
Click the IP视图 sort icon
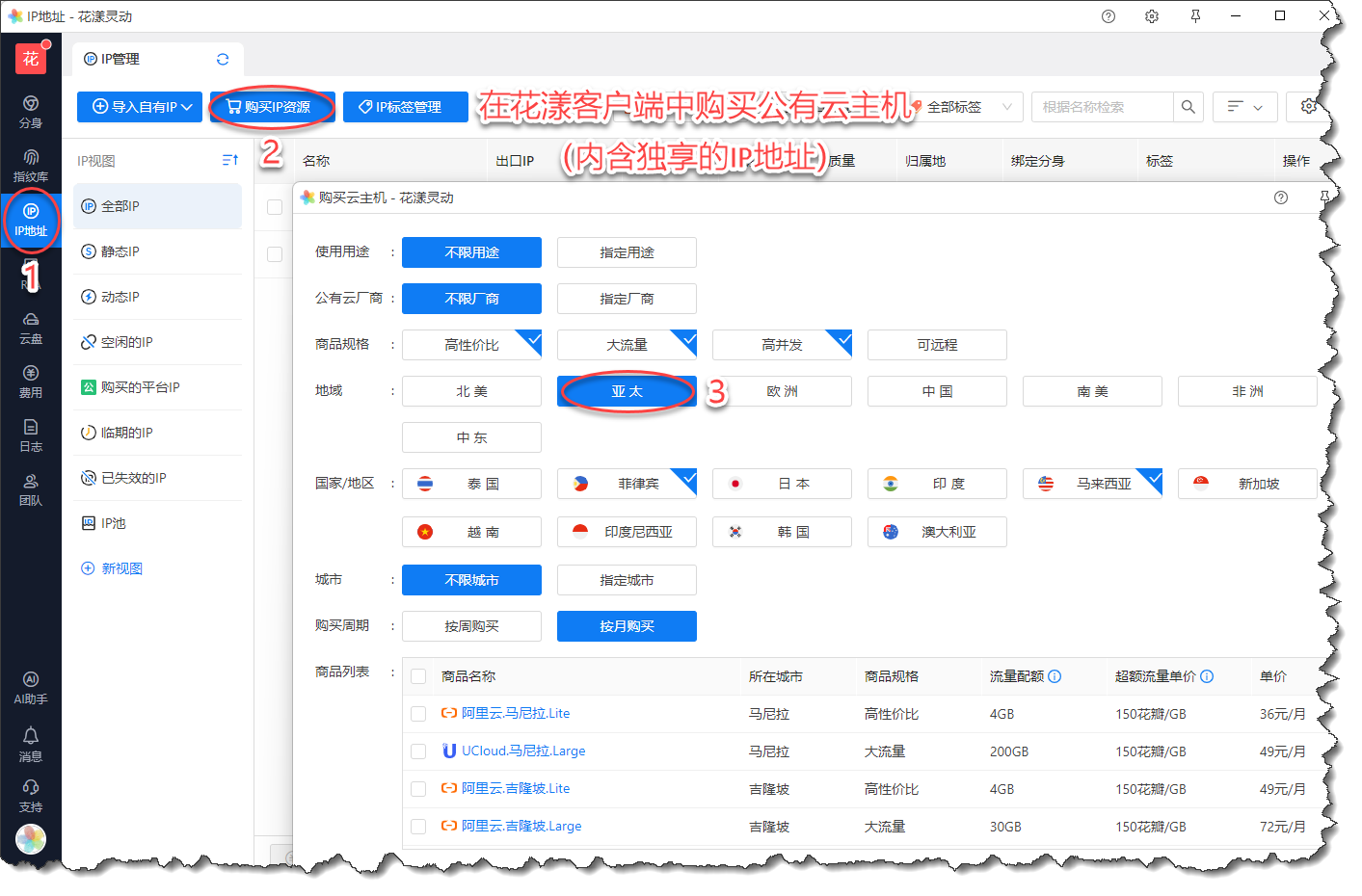pos(229,160)
